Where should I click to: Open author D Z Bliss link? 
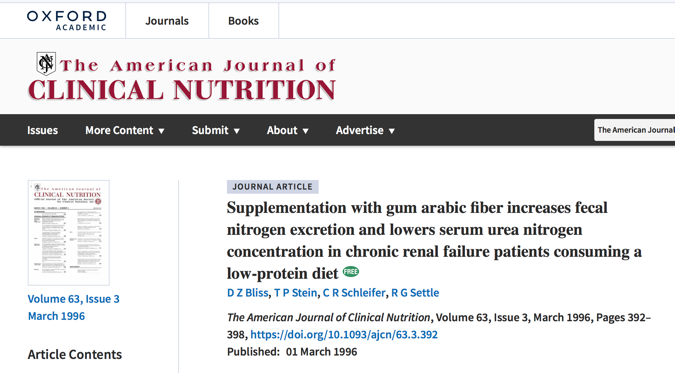click(x=248, y=293)
